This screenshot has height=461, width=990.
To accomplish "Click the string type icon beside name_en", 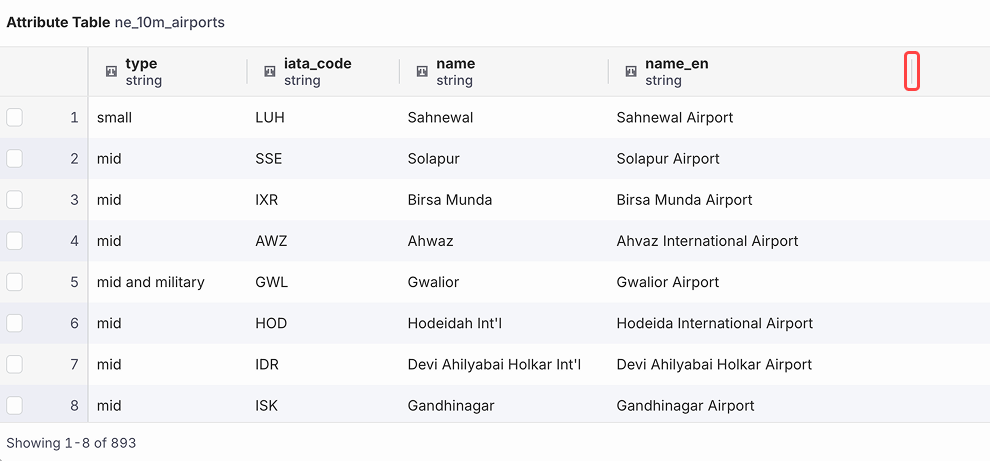I will coord(631,71).
